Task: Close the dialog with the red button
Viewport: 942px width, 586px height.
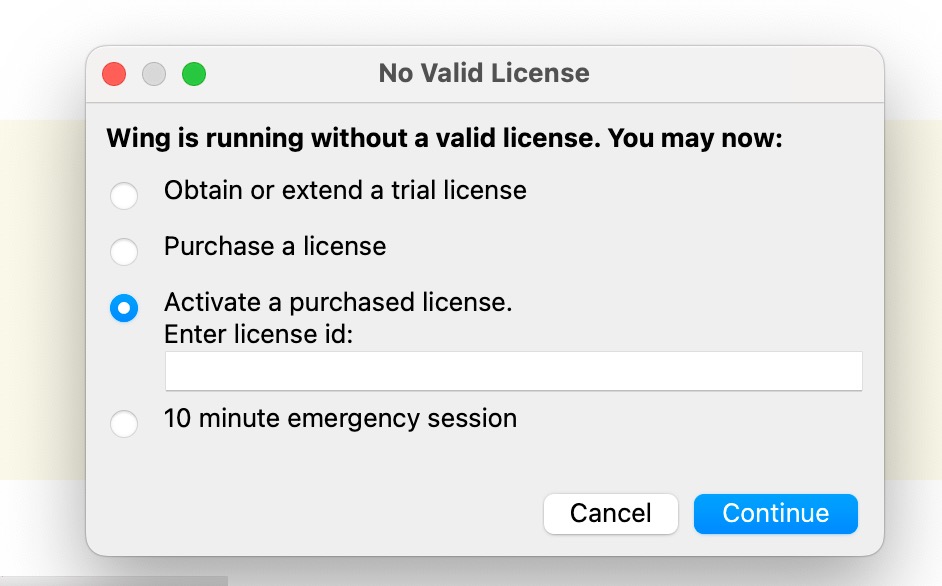Action: point(114,74)
